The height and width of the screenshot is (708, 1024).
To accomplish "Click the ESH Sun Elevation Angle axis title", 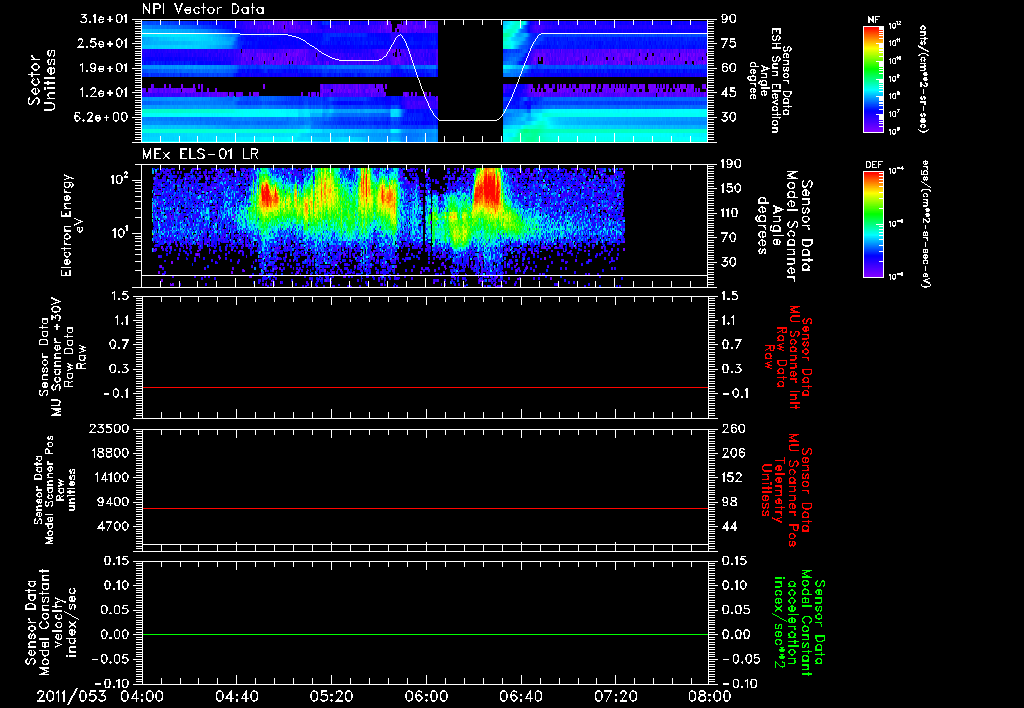I will coord(769,80).
